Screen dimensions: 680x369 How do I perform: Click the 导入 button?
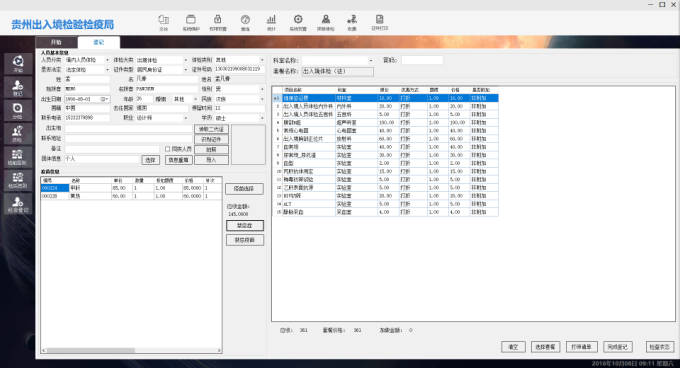[x=211, y=160]
